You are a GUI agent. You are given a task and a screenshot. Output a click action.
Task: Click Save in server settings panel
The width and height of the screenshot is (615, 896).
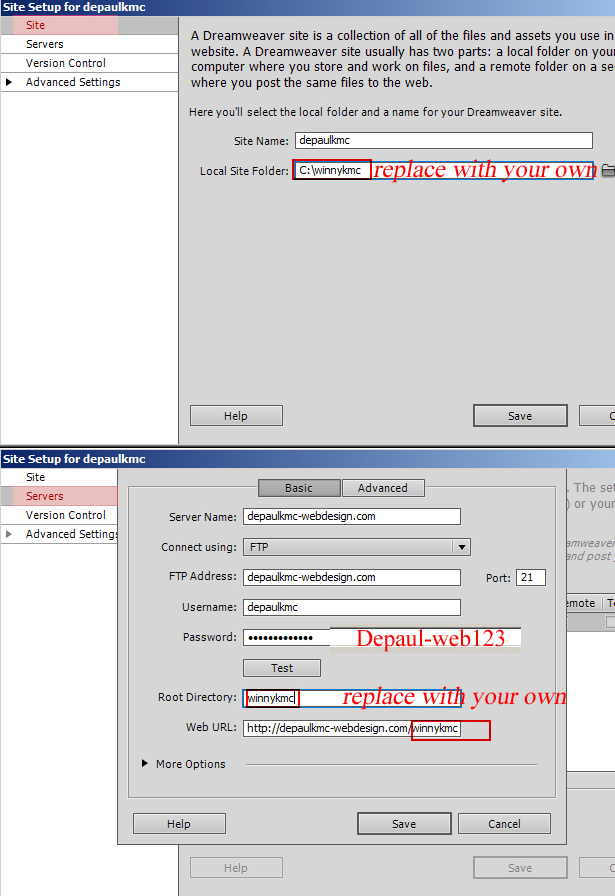coord(404,824)
